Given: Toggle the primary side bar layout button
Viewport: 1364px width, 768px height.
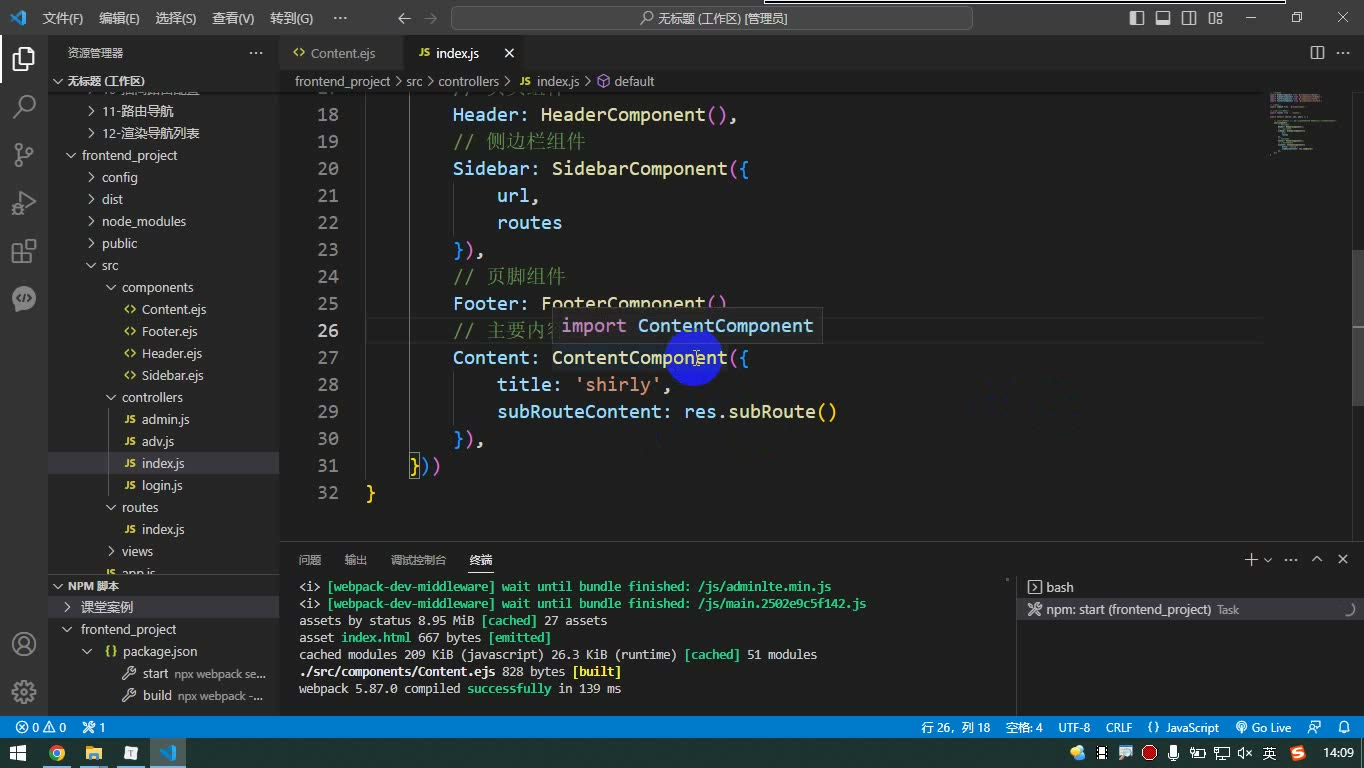Looking at the screenshot, I should point(1137,18).
